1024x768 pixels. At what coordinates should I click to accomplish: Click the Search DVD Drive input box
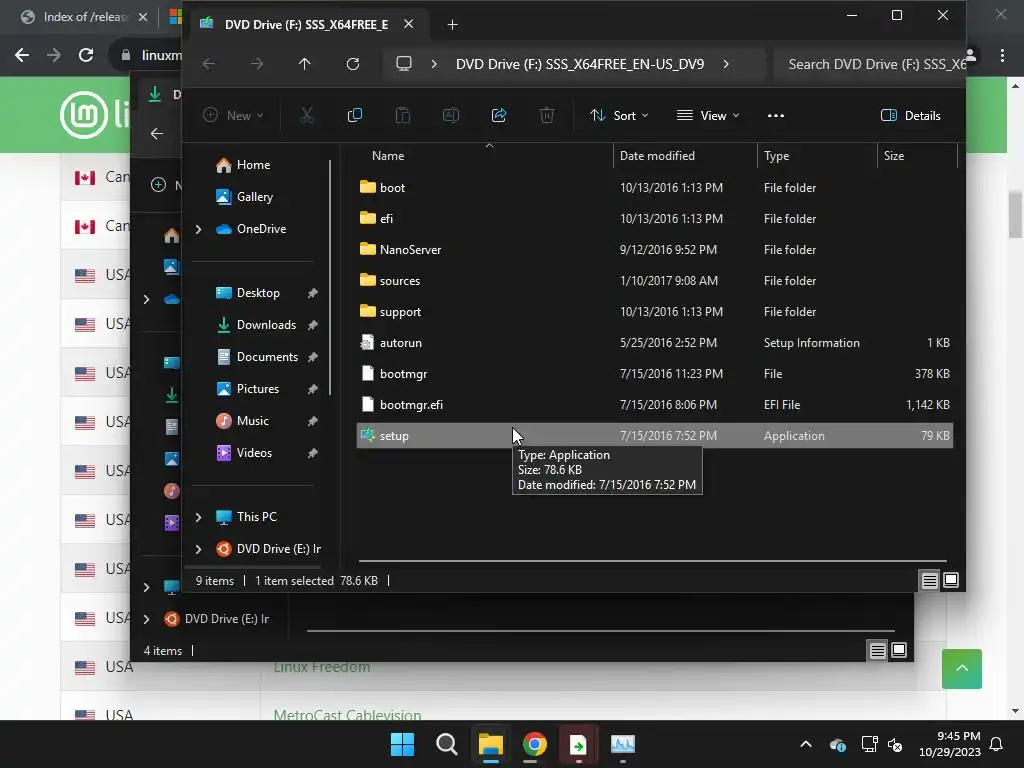point(869,64)
